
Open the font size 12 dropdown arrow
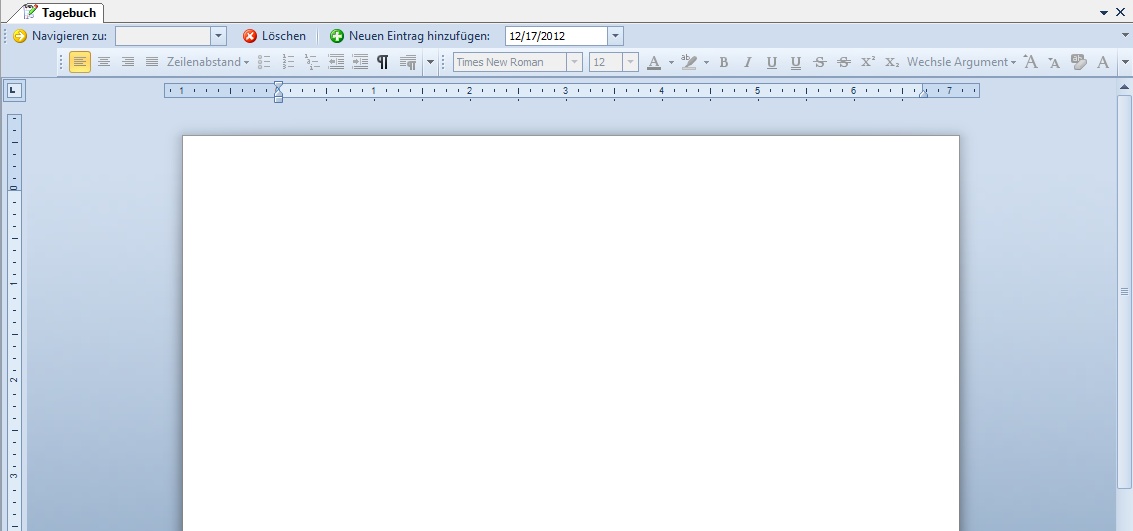click(x=630, y=62)
